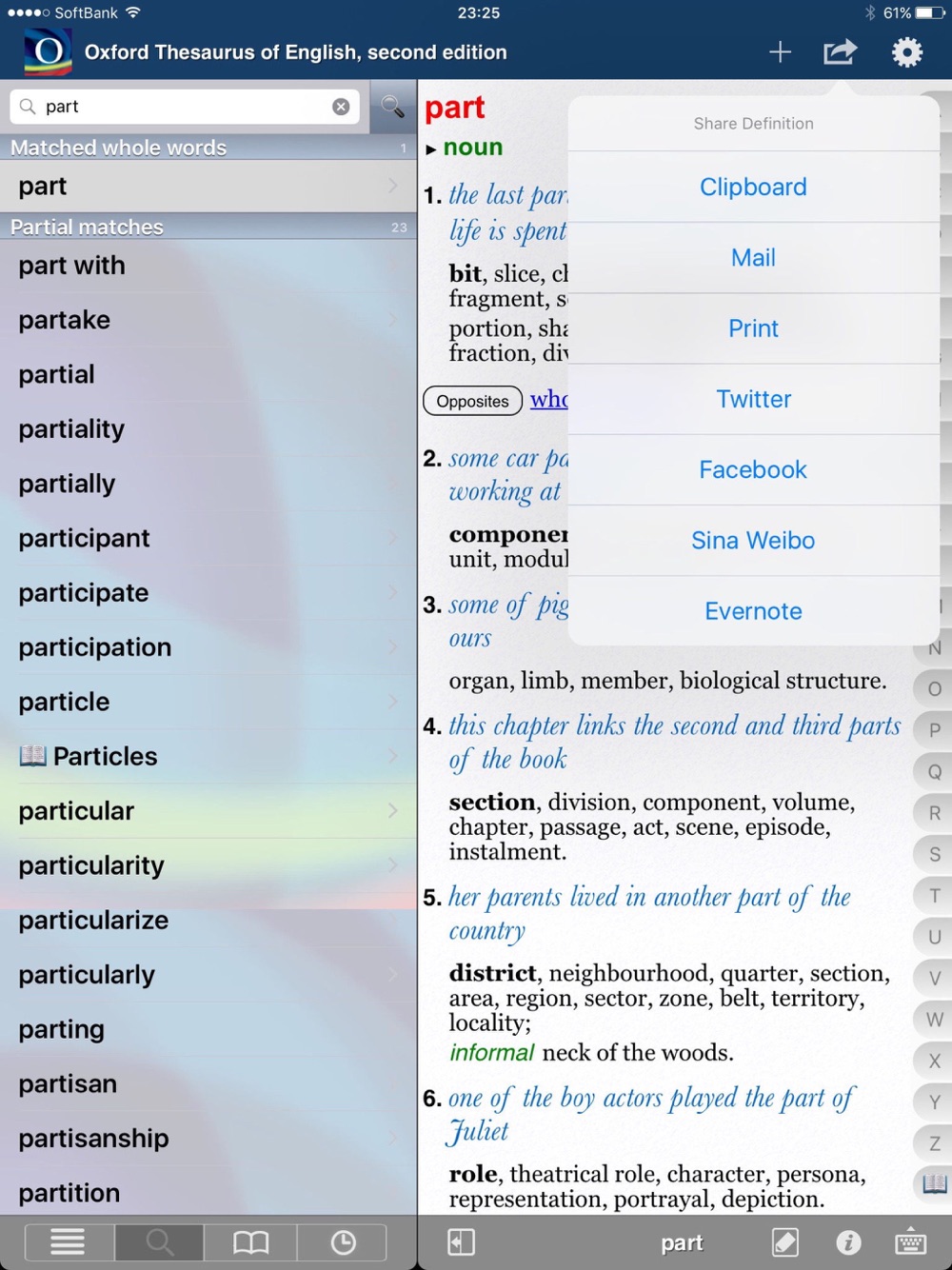This screenshot has width=952, height=1270.
Task: Open settings gear icon
Action: tap(906, 52)
